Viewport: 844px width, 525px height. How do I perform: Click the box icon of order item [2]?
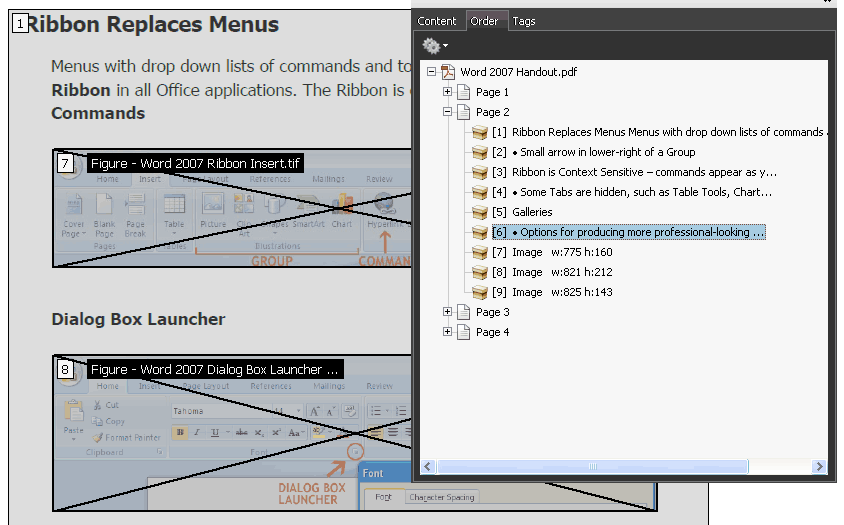(x=480, y=152)
